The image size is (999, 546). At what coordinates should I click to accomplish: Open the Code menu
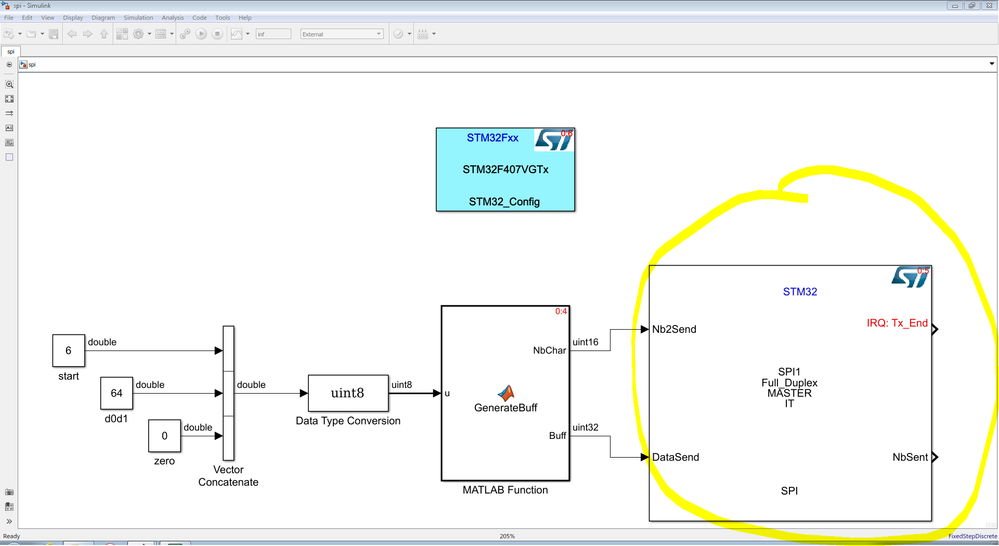[x=199, y=18]
